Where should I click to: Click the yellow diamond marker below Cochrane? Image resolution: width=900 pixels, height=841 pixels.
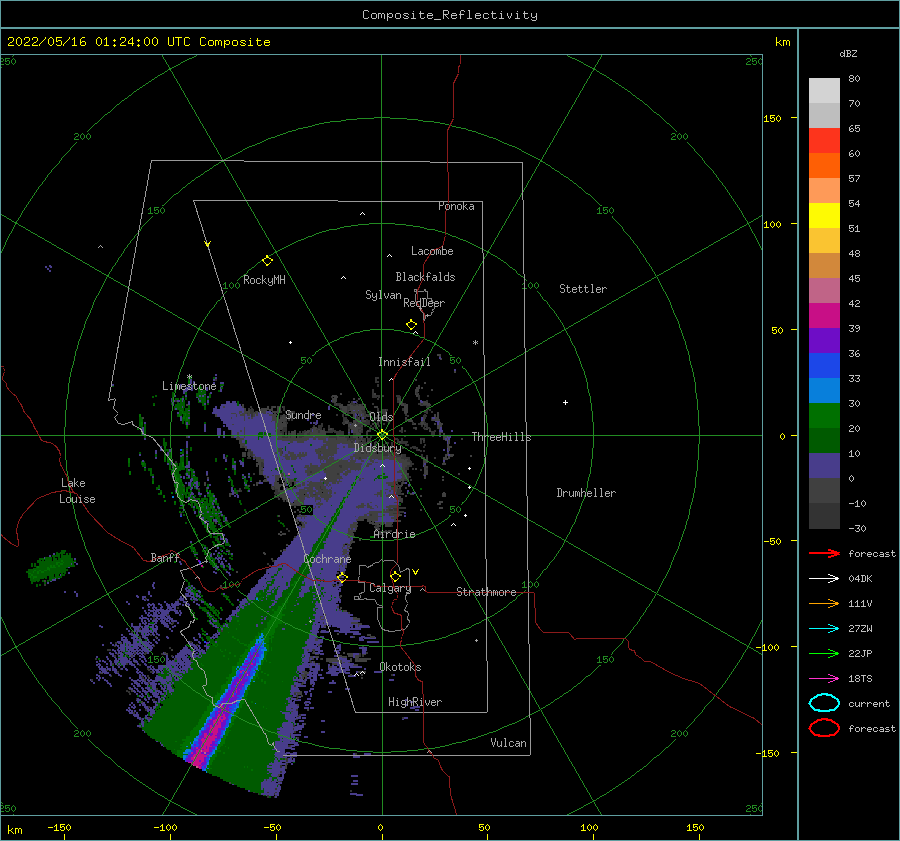pos(342,577)
